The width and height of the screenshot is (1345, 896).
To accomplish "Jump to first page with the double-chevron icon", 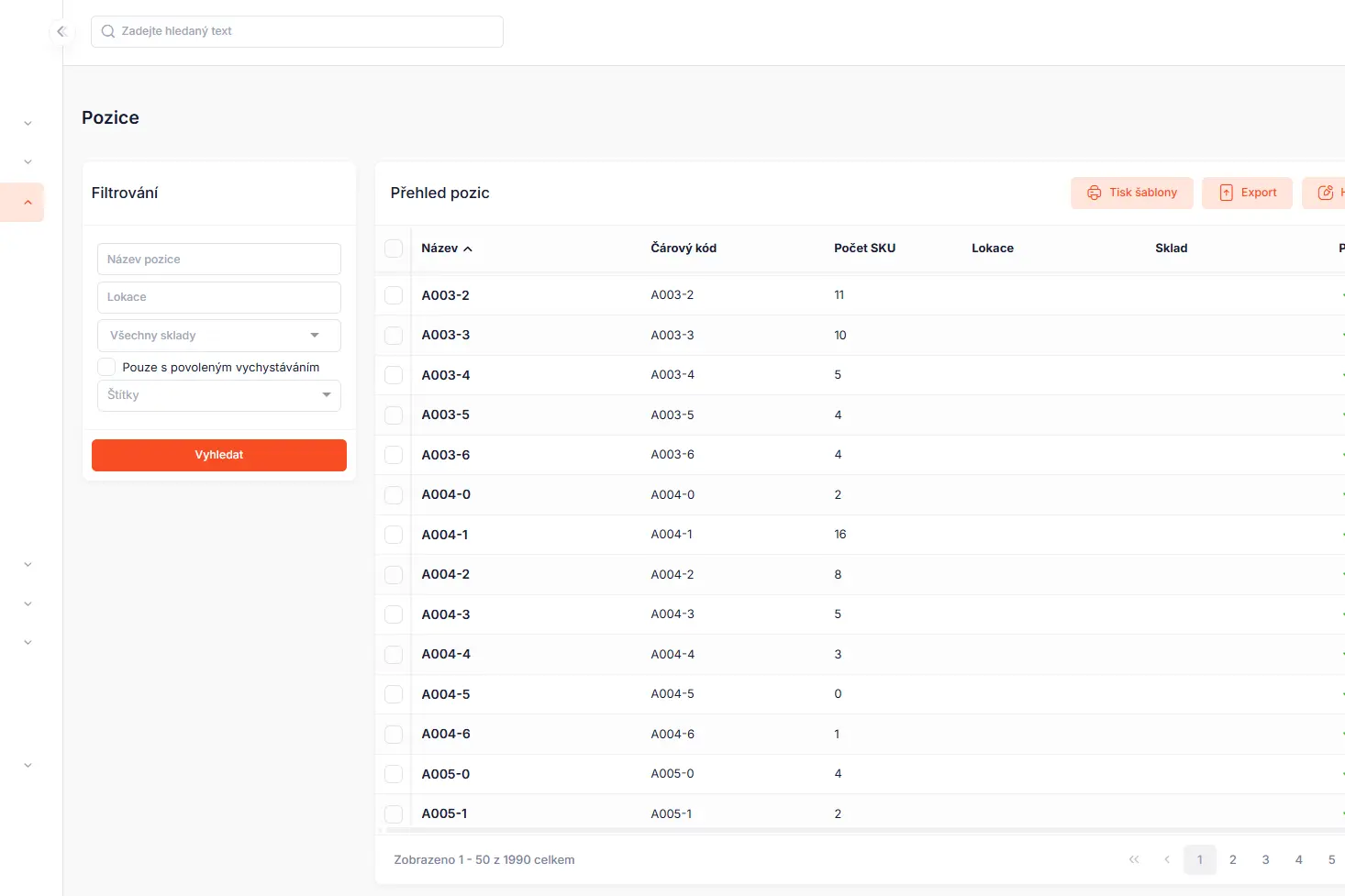I will (1134, 859).
